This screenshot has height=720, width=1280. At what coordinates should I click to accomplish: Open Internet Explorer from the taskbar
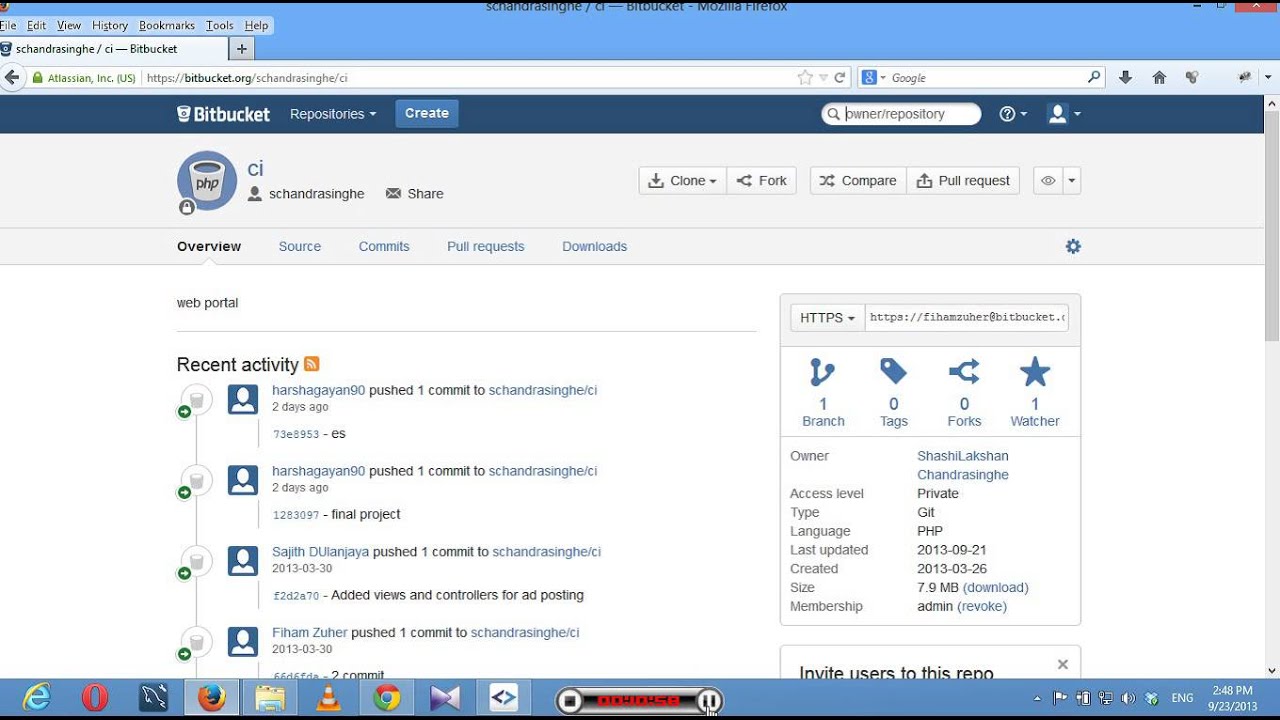37,698
